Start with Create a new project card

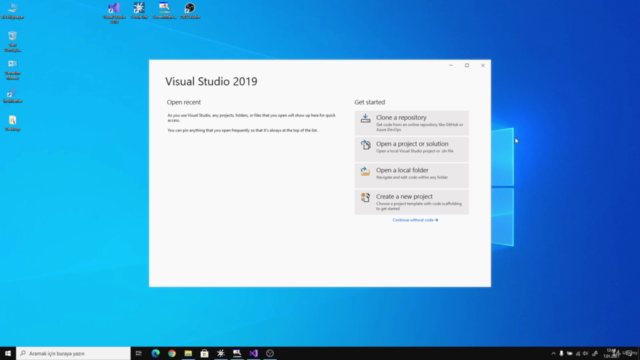(x=411, y=202)
